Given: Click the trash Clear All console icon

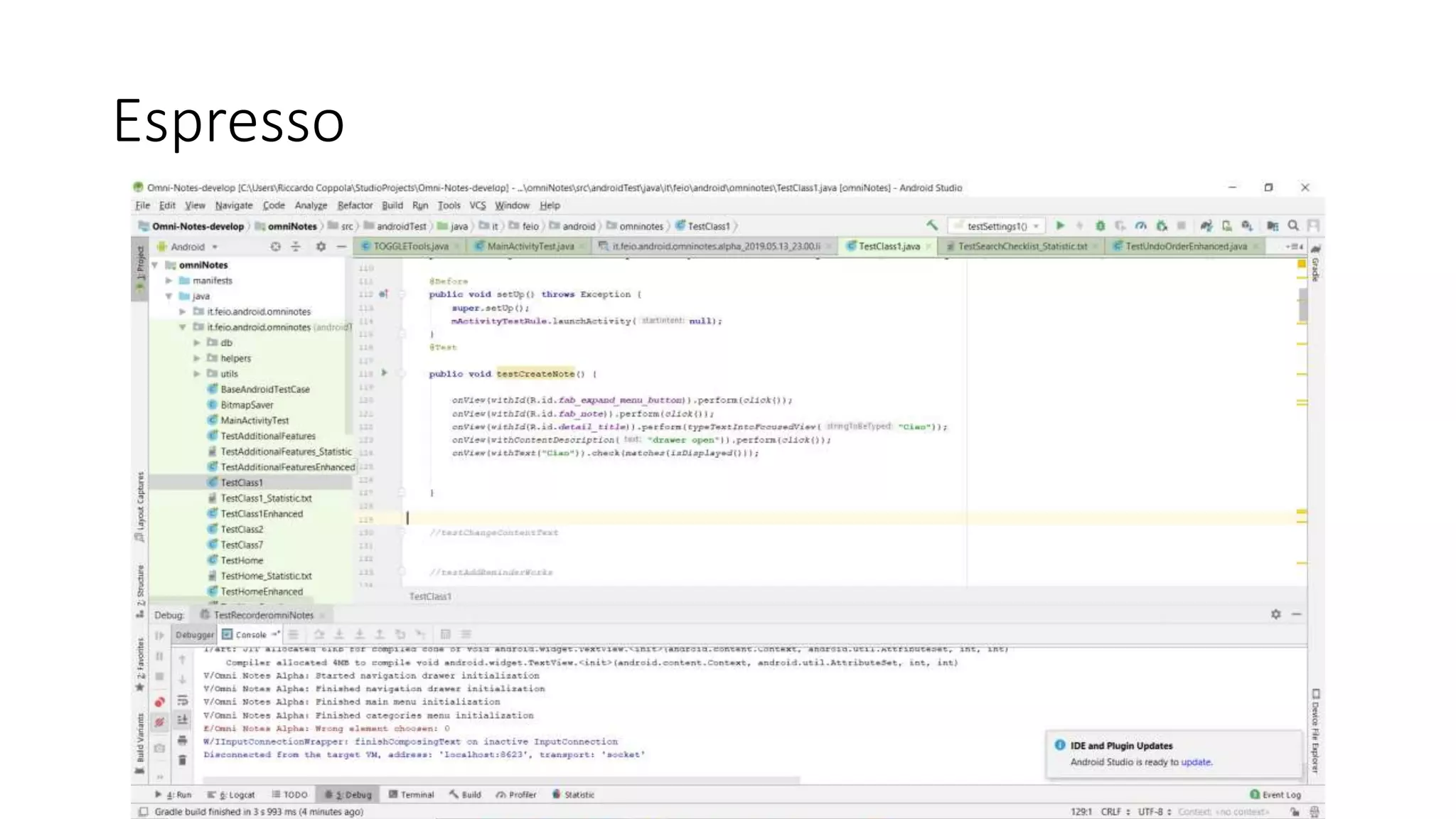Looking at the screenshot, I should pos(182,760).
